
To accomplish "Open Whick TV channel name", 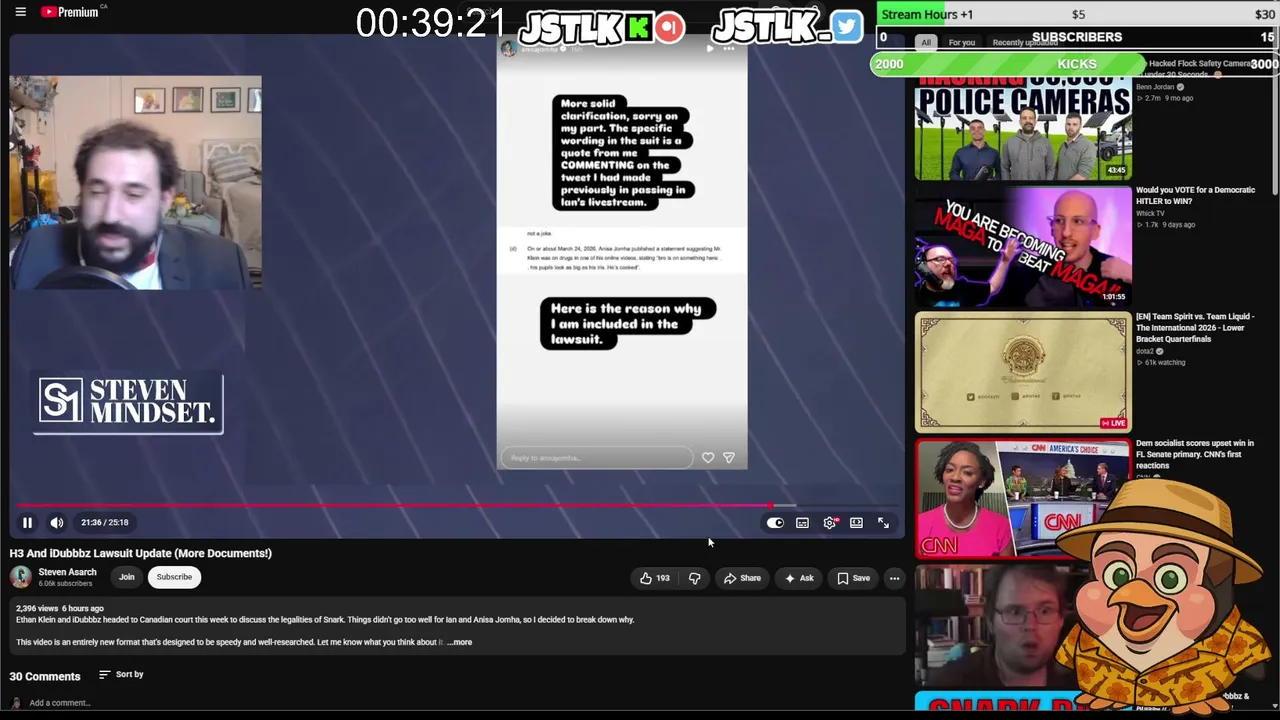I will coord(1150,213).
